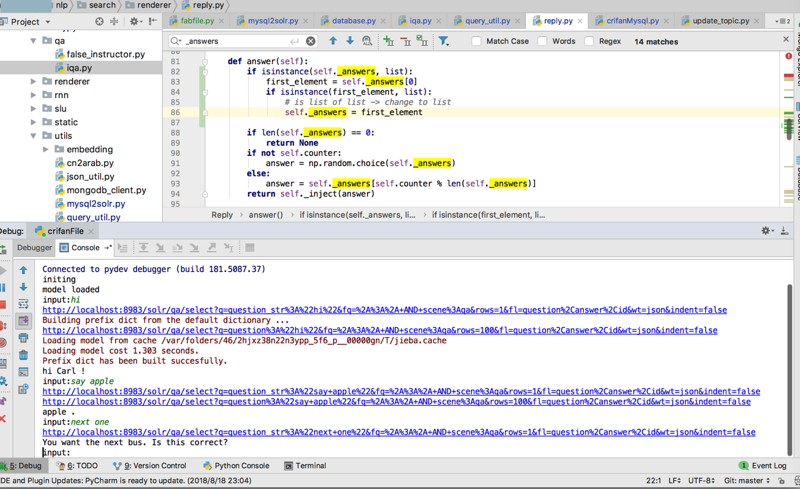Collapse the utils folder
The image size is (800, 489).
tap(34, 136)
